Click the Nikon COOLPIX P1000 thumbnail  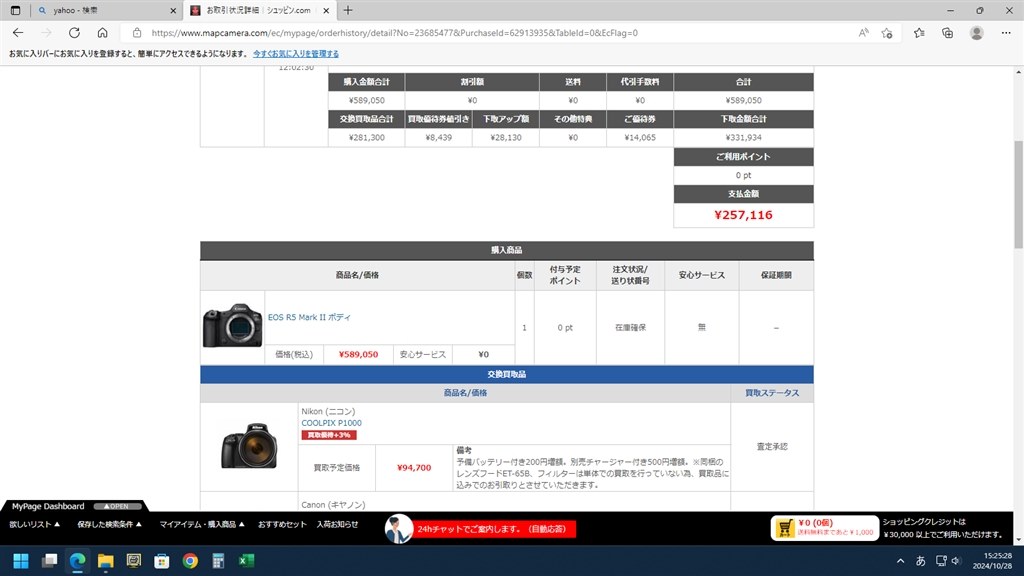(249, 445)
